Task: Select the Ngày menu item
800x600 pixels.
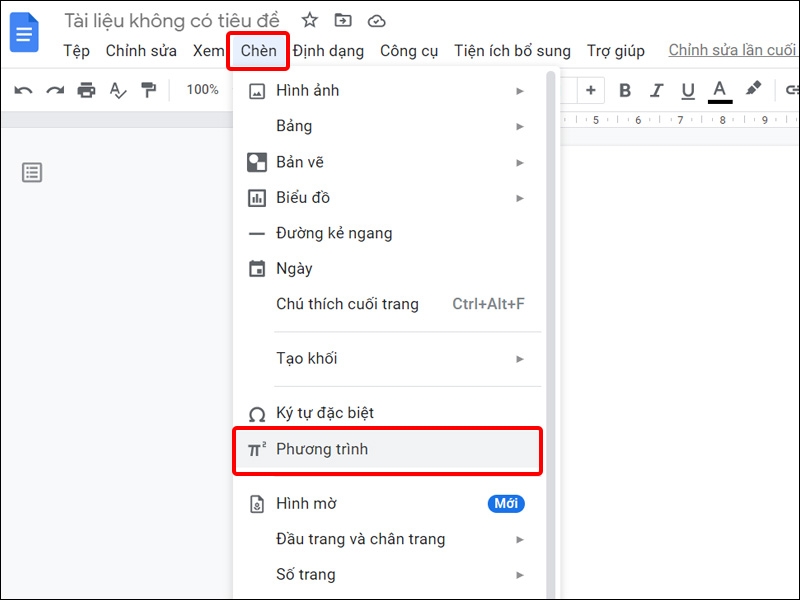Action: (x=387, y=268)
